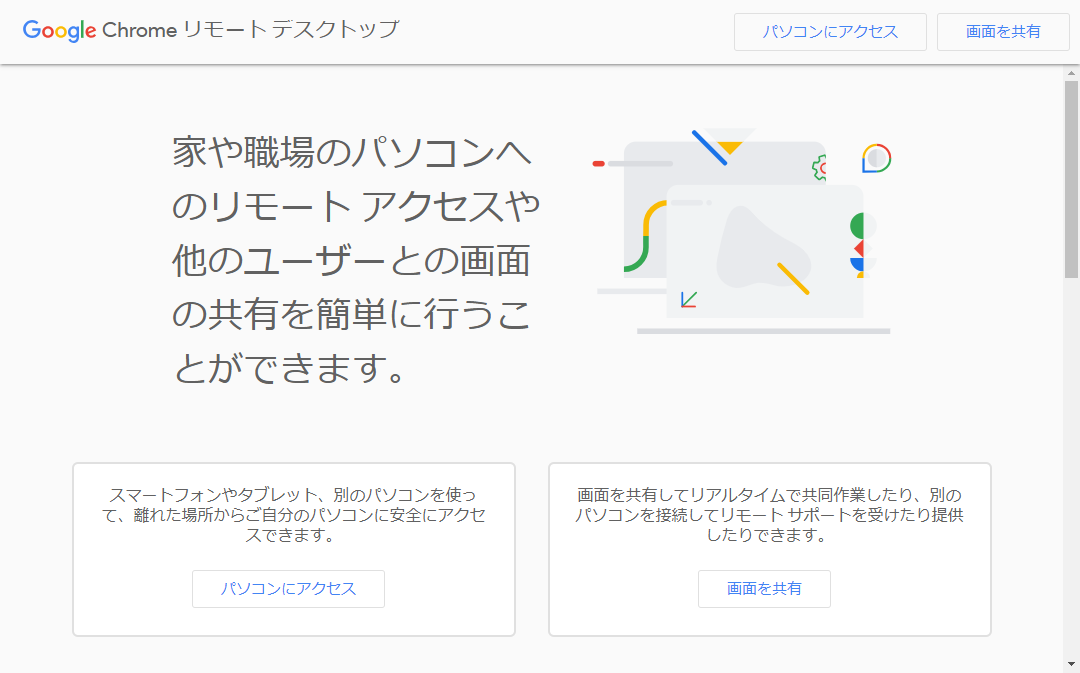
Task: Click the left card description about スマートフォン
Action: (293, 515)
